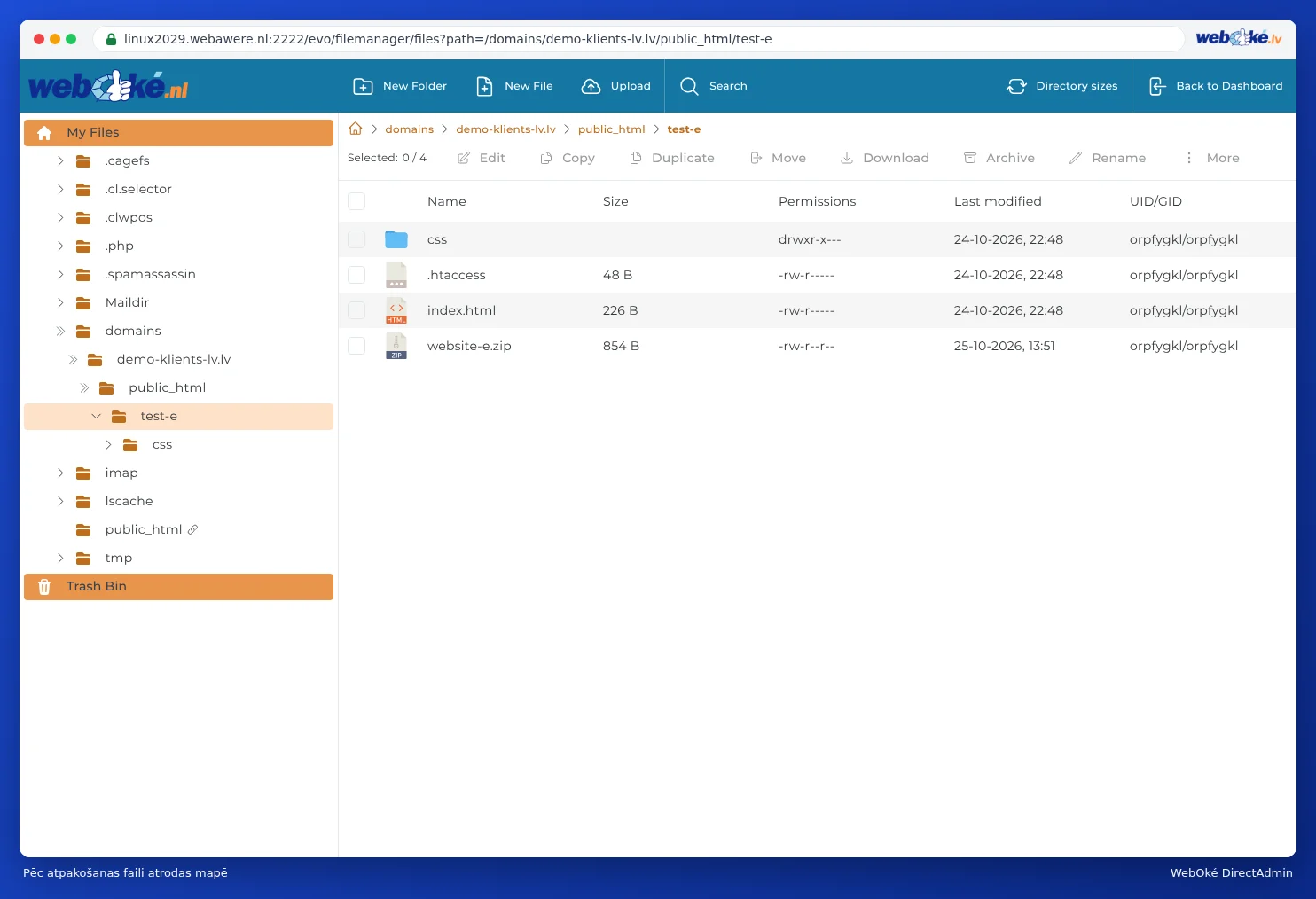Check the .htaccess row checkbox
1316x899 pixels.
(356, 275)
